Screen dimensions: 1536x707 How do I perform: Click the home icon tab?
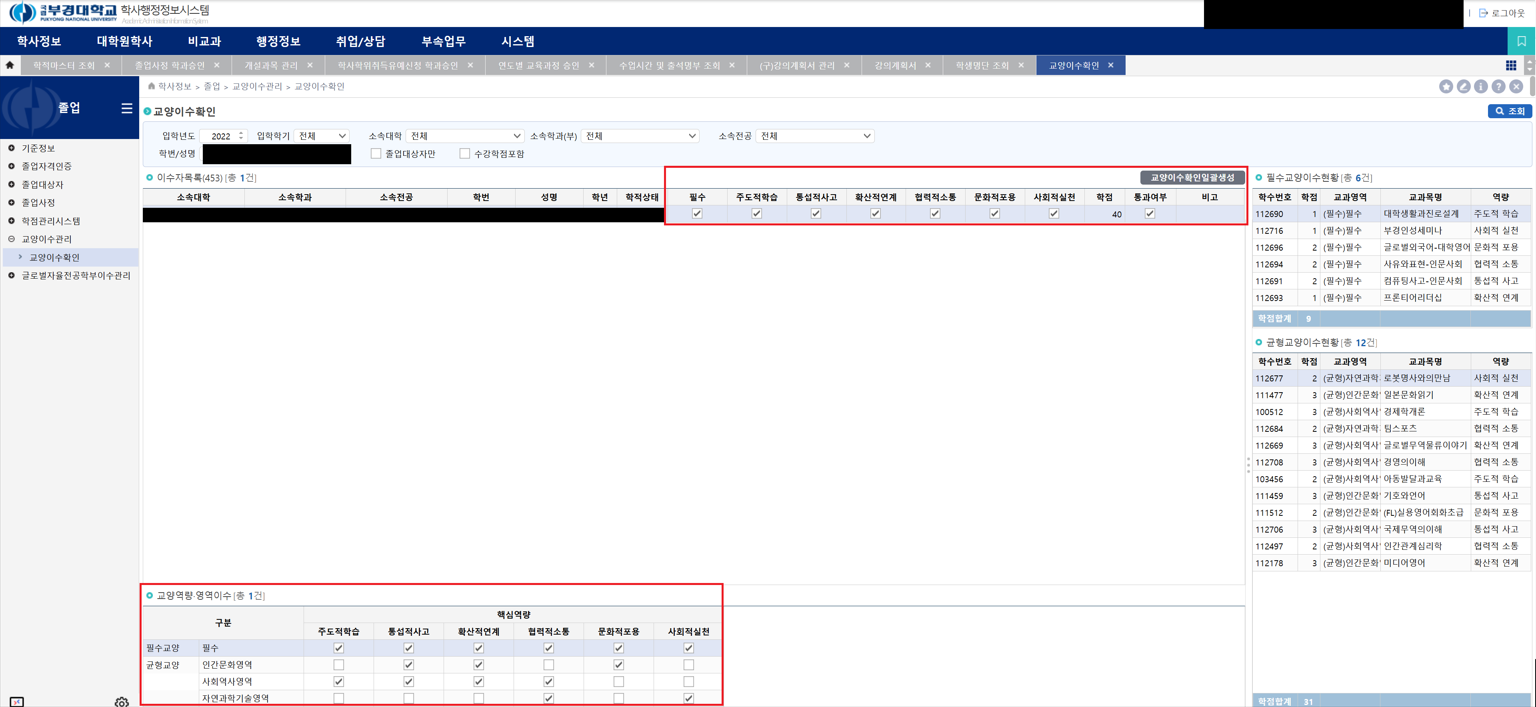[x=10, y=65]
